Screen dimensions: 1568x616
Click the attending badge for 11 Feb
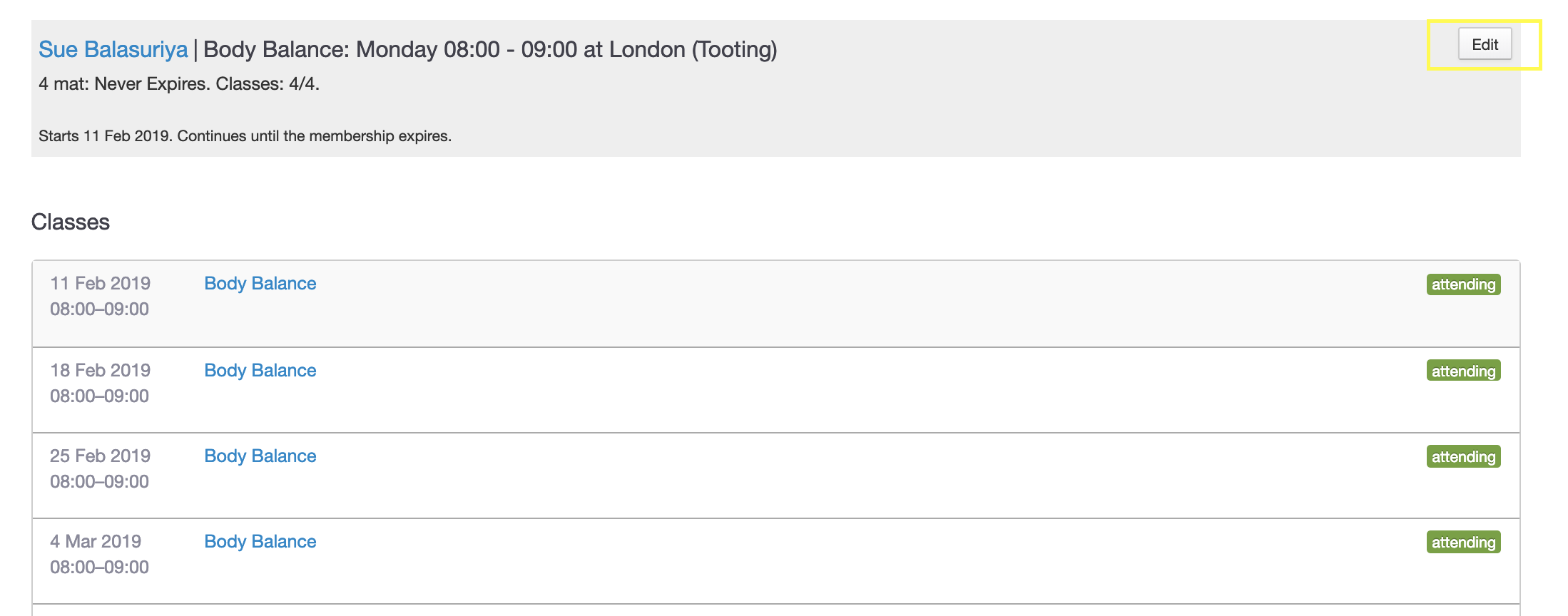[x=1463, y=284]
